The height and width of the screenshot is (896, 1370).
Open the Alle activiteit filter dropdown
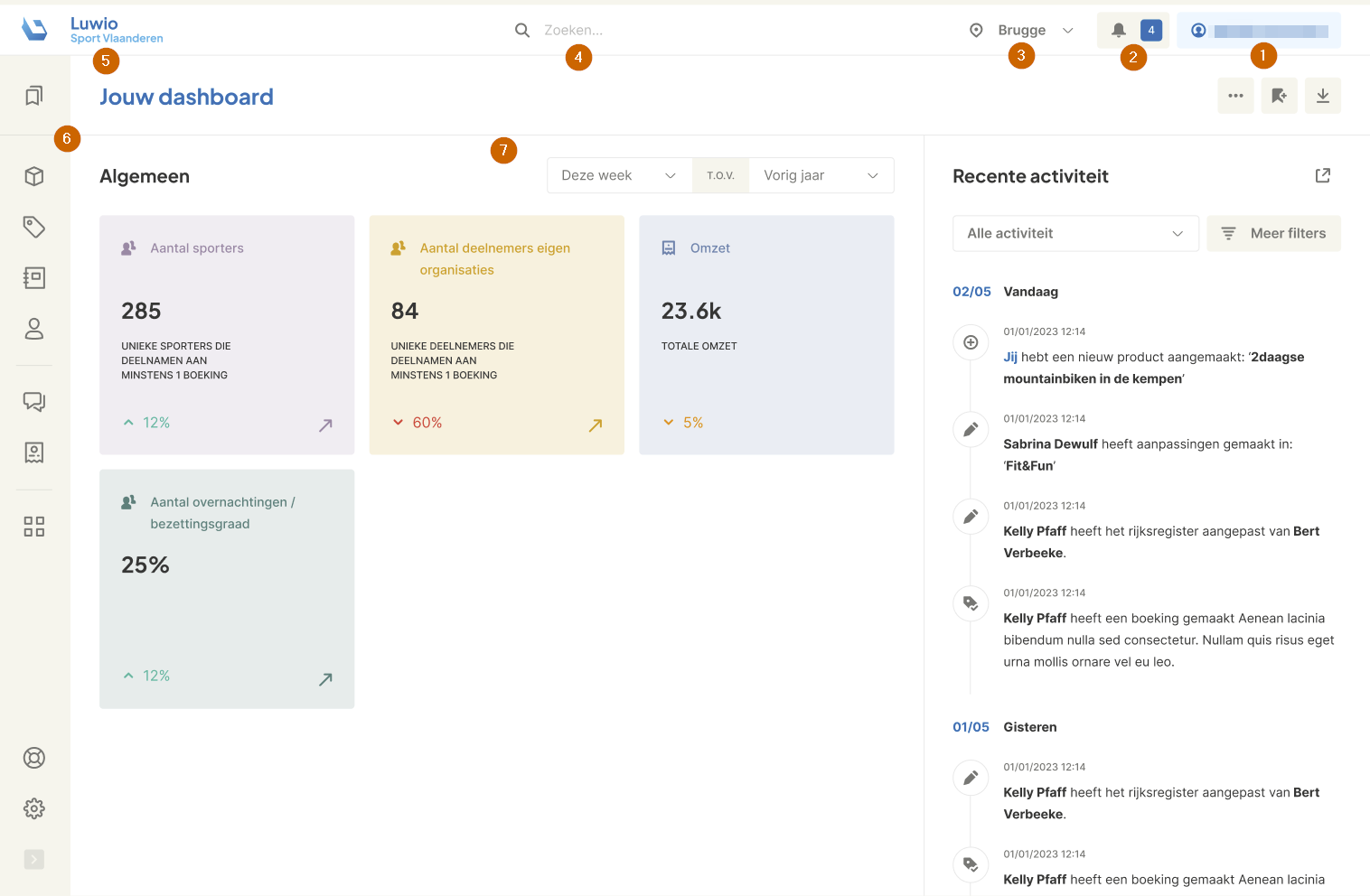point(1074,233)
